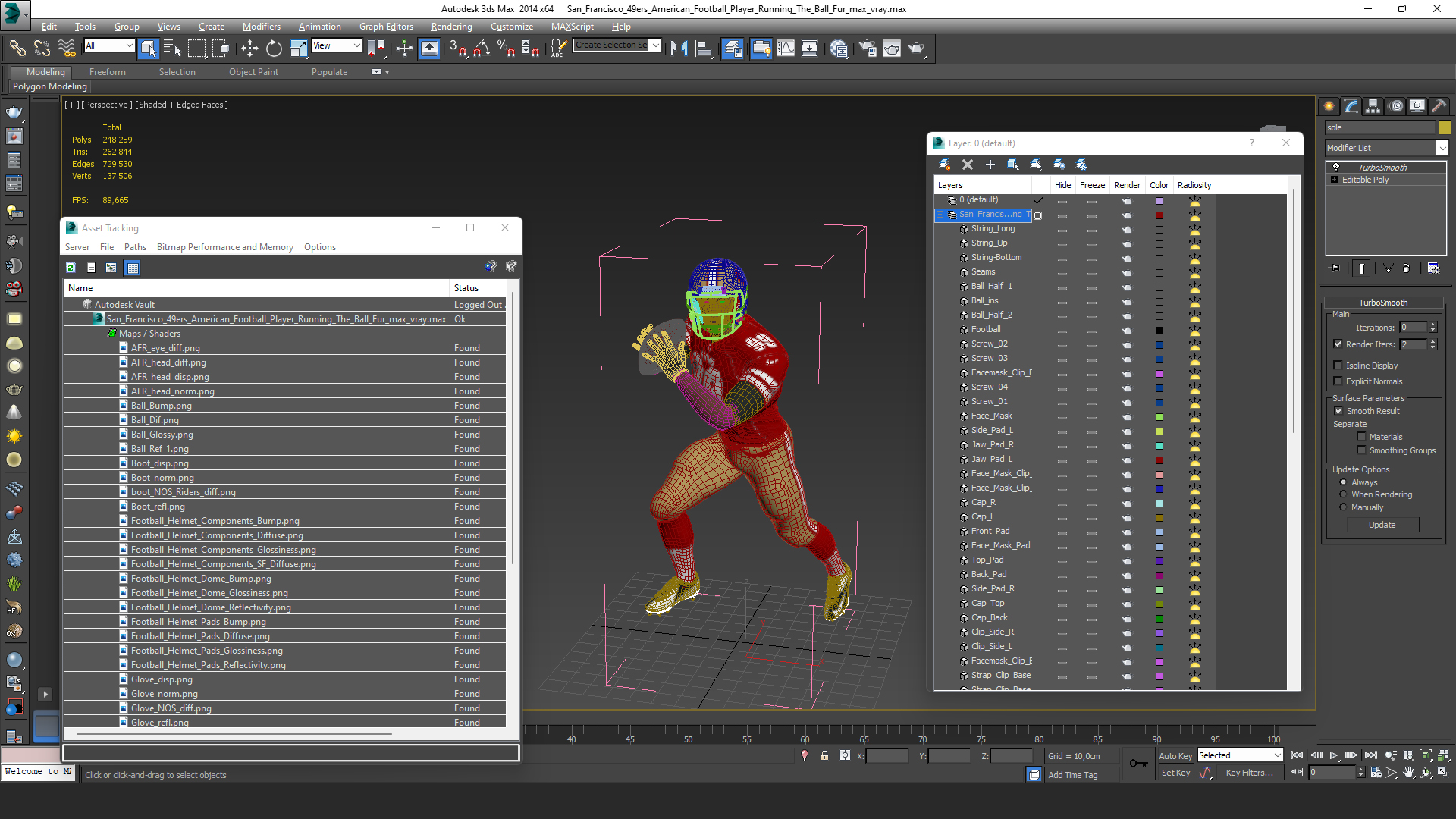Open the Modifiers menu
1456x819 pixels.
pos(261,27)
